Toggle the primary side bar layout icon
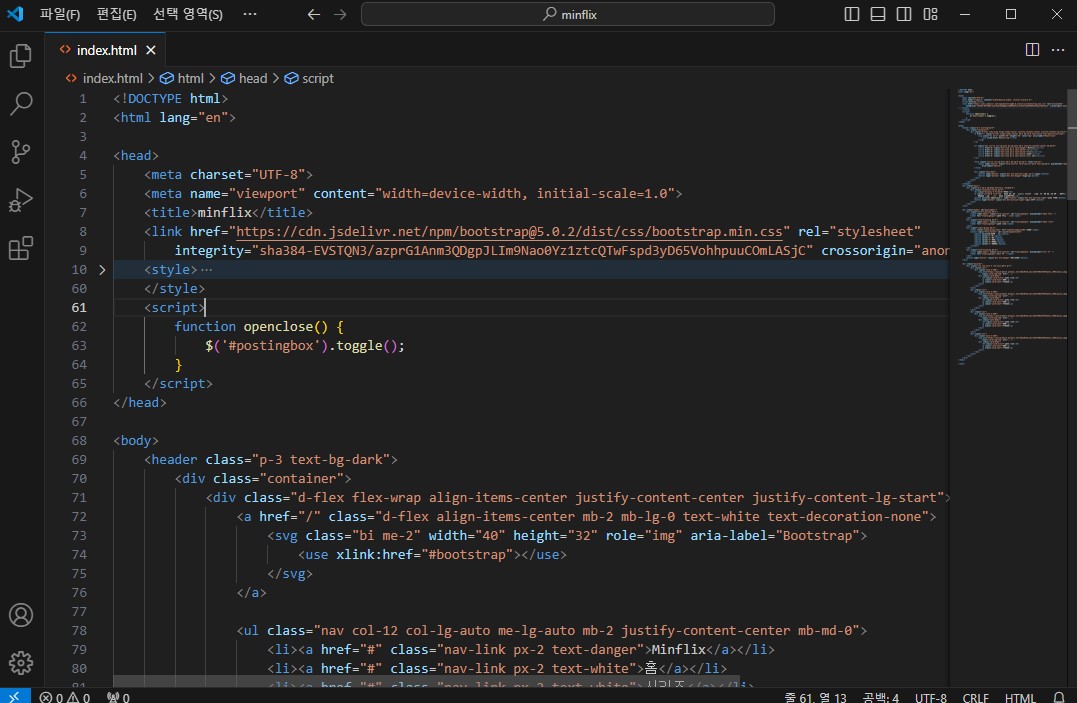Screen dimensions: 1077x703 point(852,14)
